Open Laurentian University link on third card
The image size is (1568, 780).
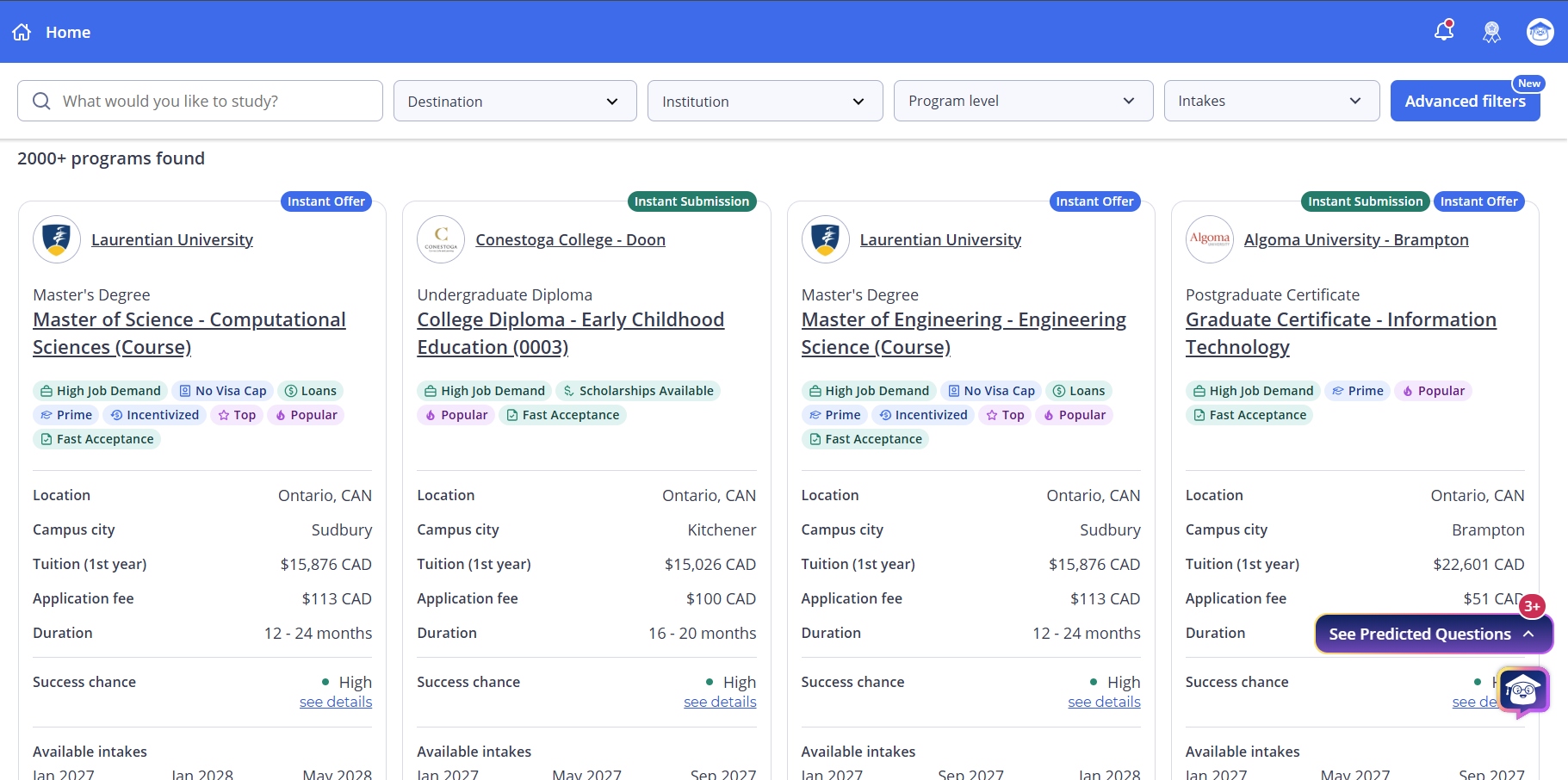point(940,239)
